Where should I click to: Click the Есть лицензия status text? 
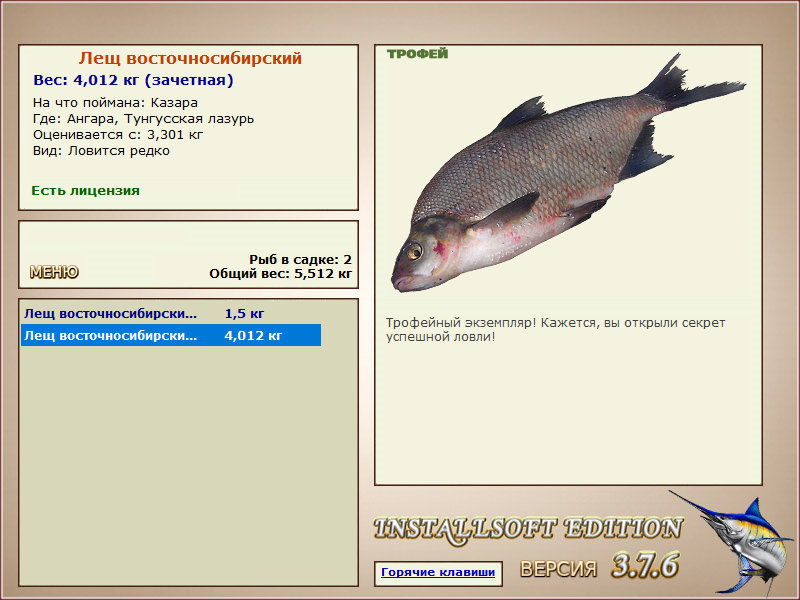[x=85, y=190]
